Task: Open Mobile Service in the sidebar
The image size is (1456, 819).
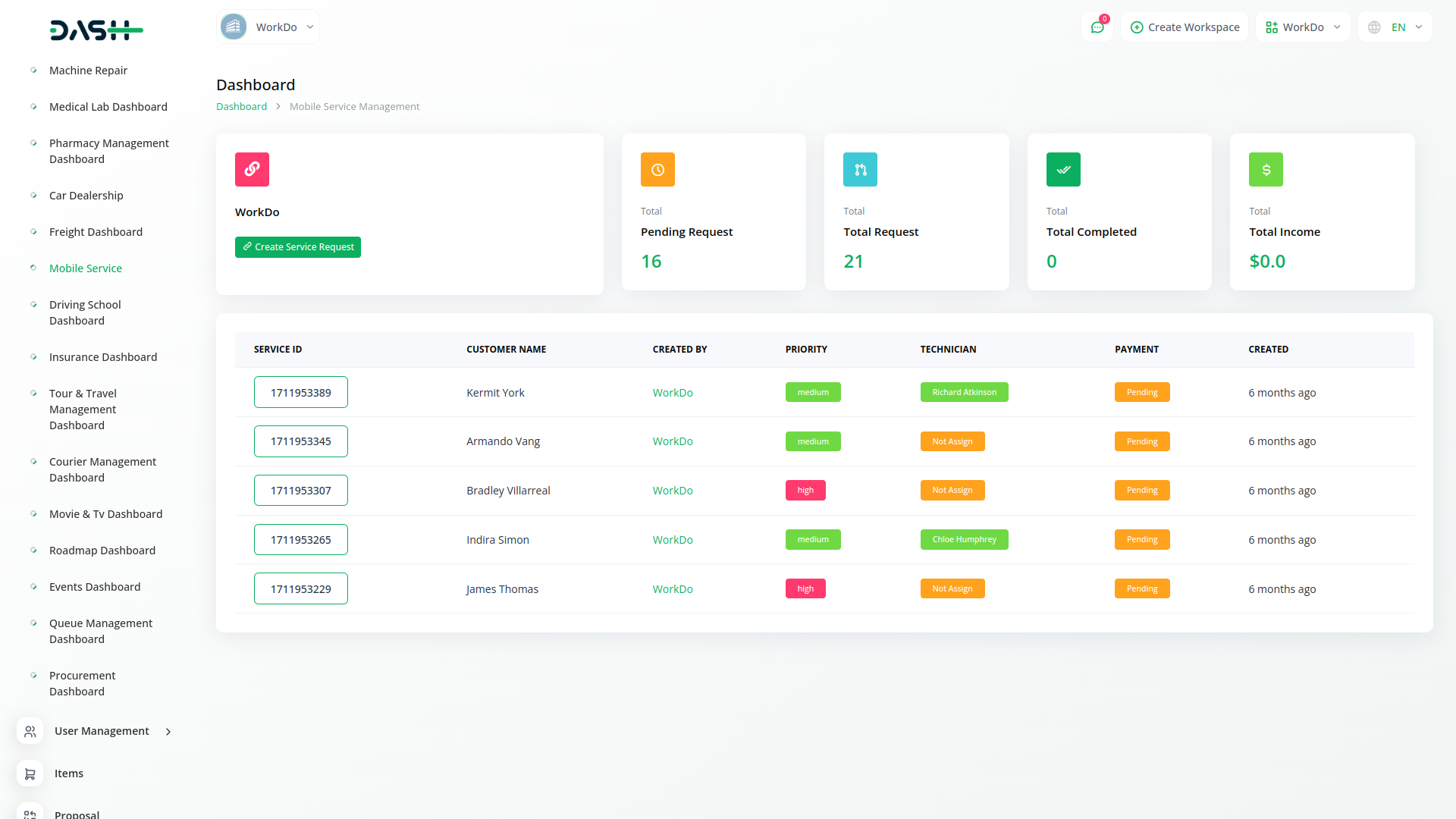Action: [x=86, y=268]
